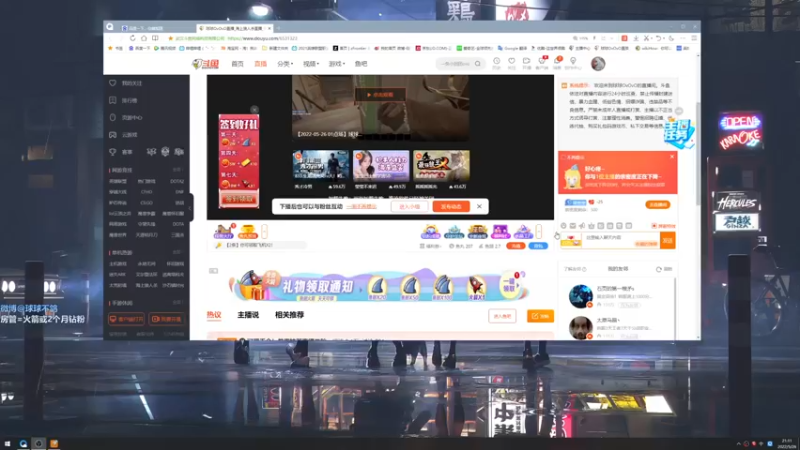The image size is (800, 450).
Task: Expand the 分类 dropdown in header
Action: tap(285, 64)
